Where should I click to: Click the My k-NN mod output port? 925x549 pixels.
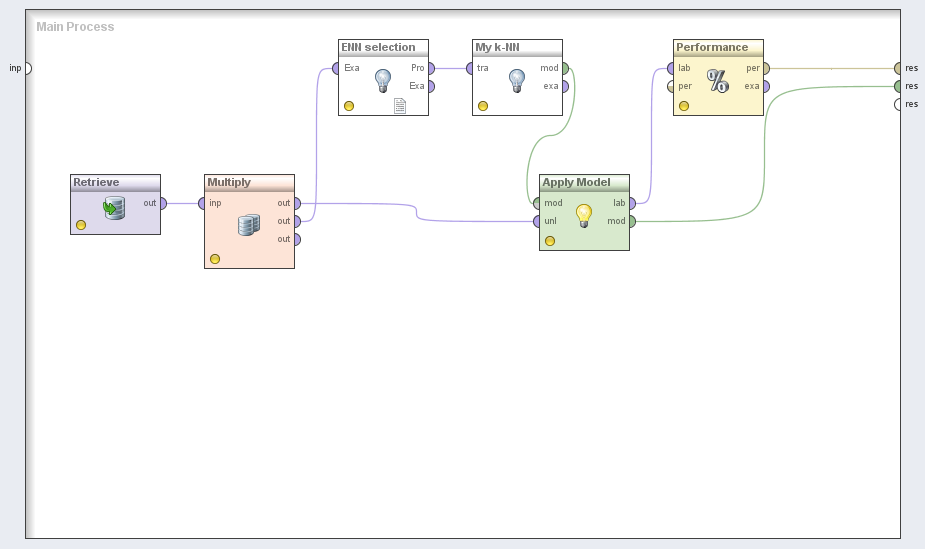(564, 68)
